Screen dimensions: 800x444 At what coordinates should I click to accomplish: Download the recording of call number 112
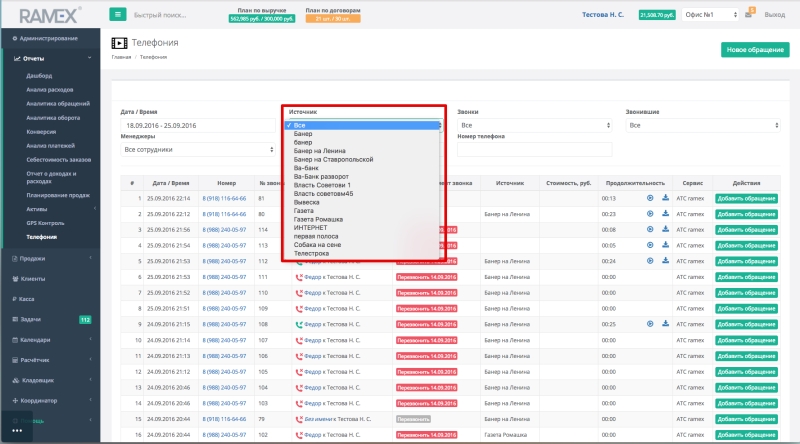pos(665,261)
